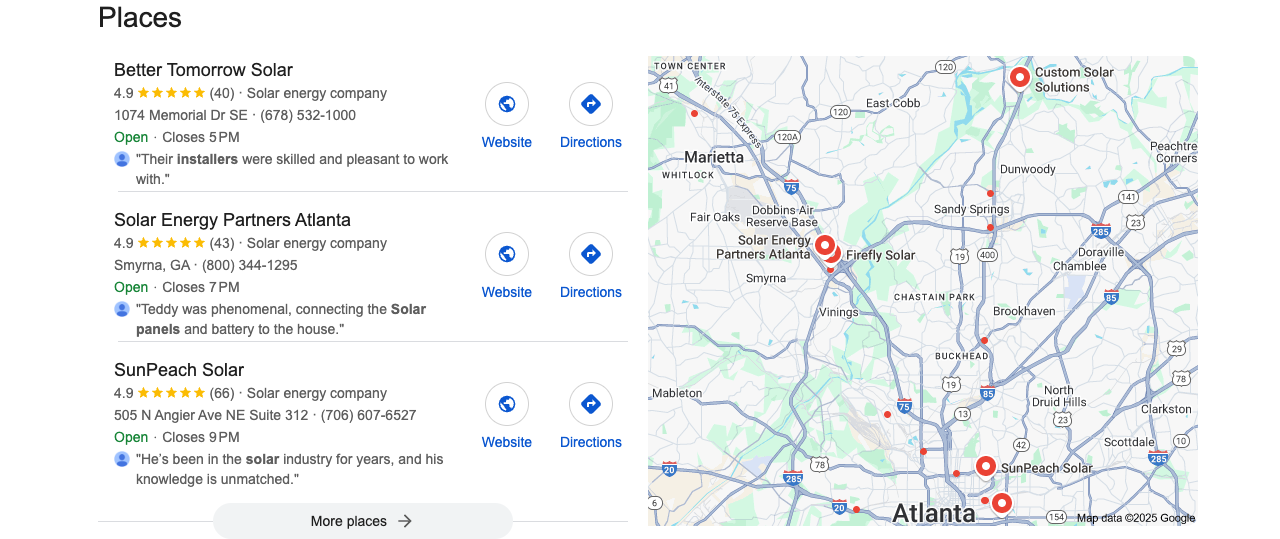Image resolution: width=1280 pixels, height=539 pixels.
Task: Open Solar Energy Partners Atlanta listing title
Action: [232, 220]
